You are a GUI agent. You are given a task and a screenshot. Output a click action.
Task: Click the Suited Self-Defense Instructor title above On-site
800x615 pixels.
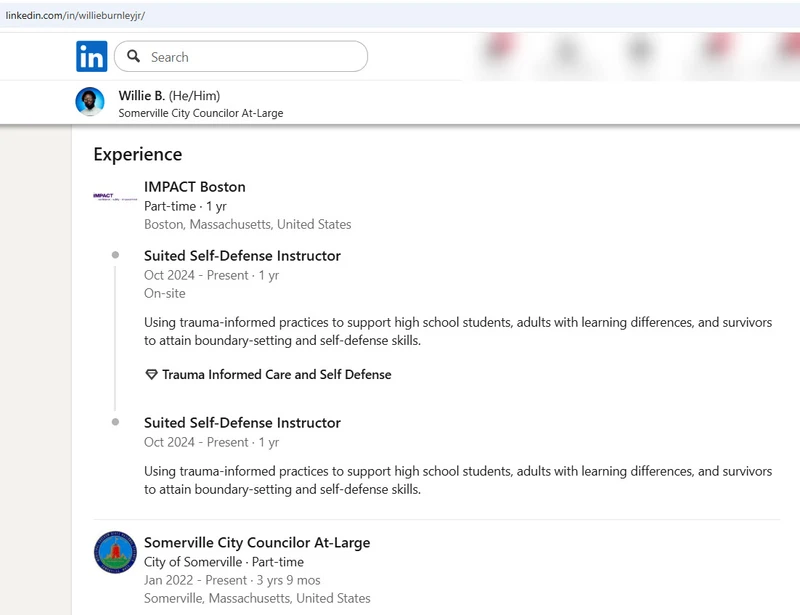(242, 256)
